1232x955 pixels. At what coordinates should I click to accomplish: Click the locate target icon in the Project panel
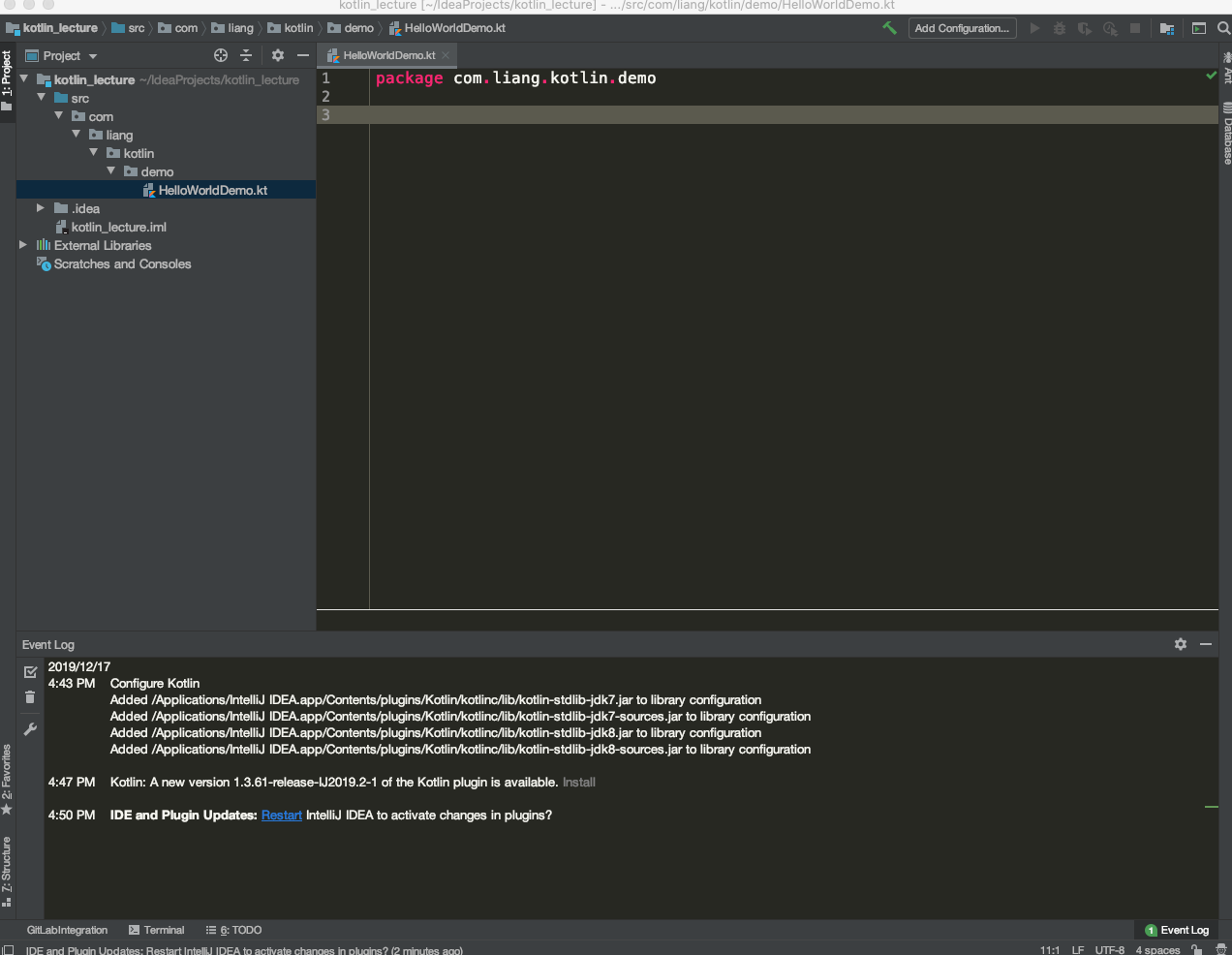[x=221, y=55]
